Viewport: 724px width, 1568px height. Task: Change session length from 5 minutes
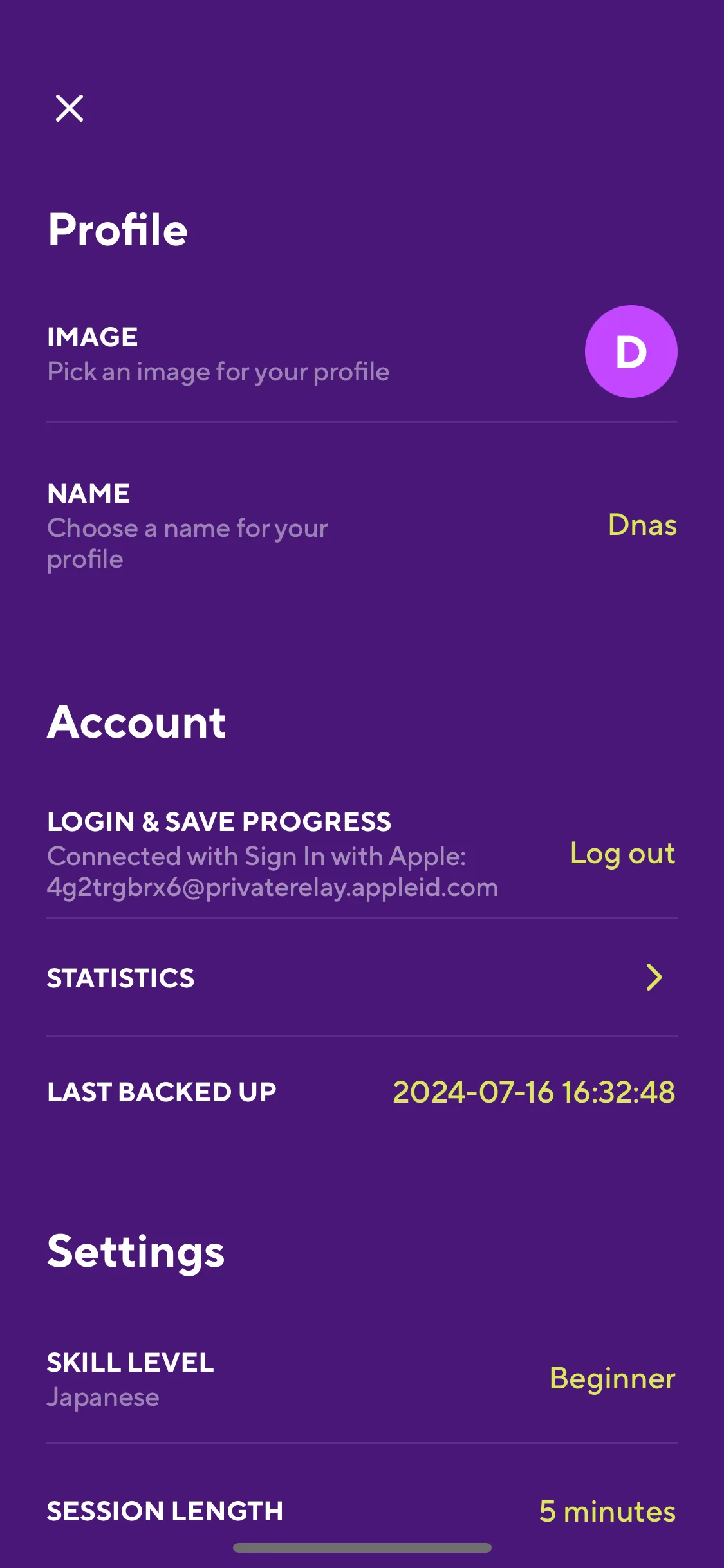click(608, 1511)
